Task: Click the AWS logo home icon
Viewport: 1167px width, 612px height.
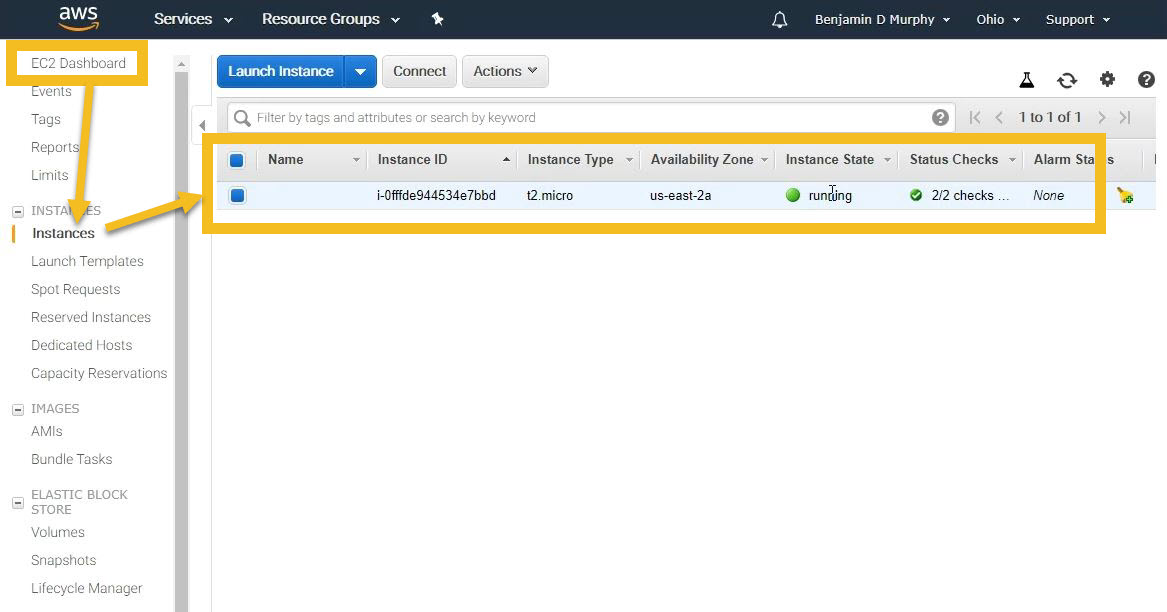Action: click(x=78, y=19)
